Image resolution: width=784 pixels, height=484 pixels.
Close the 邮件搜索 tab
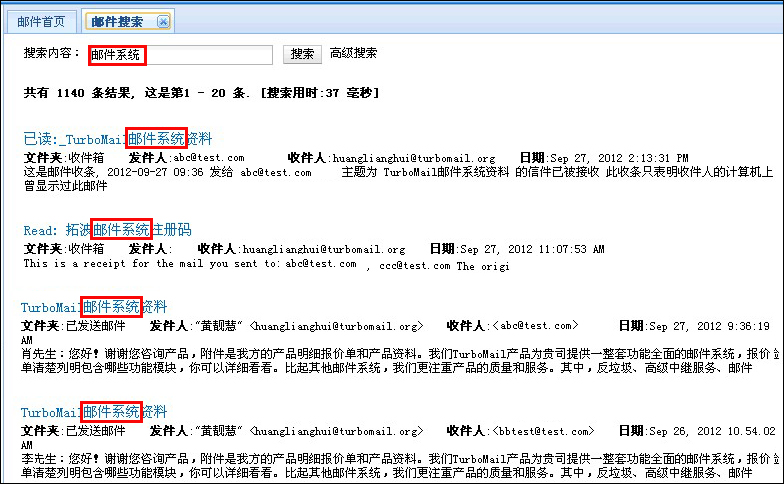pyautogui.click(x=163, y=21)
